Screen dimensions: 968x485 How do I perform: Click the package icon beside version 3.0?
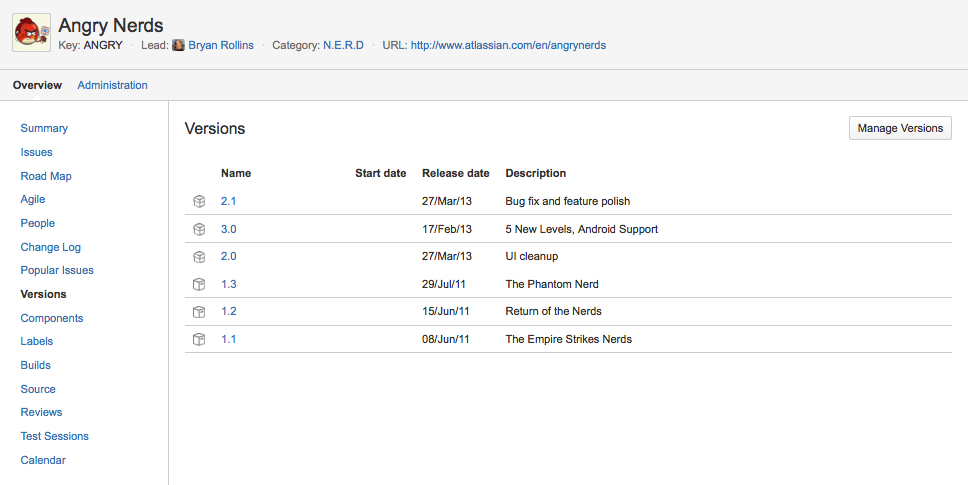point(199,229)
